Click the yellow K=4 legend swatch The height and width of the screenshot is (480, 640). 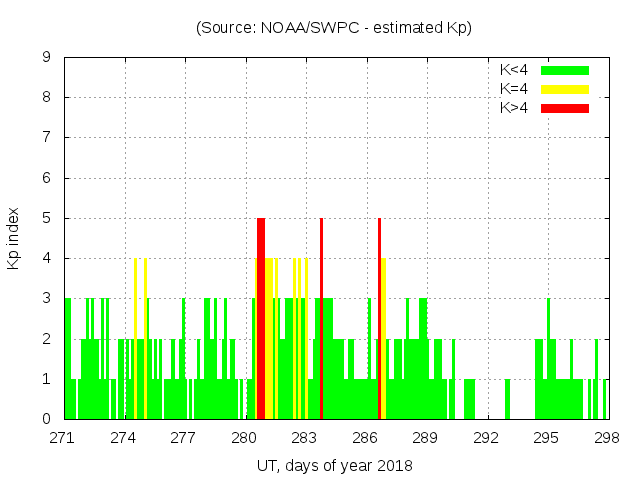[565, 89]
